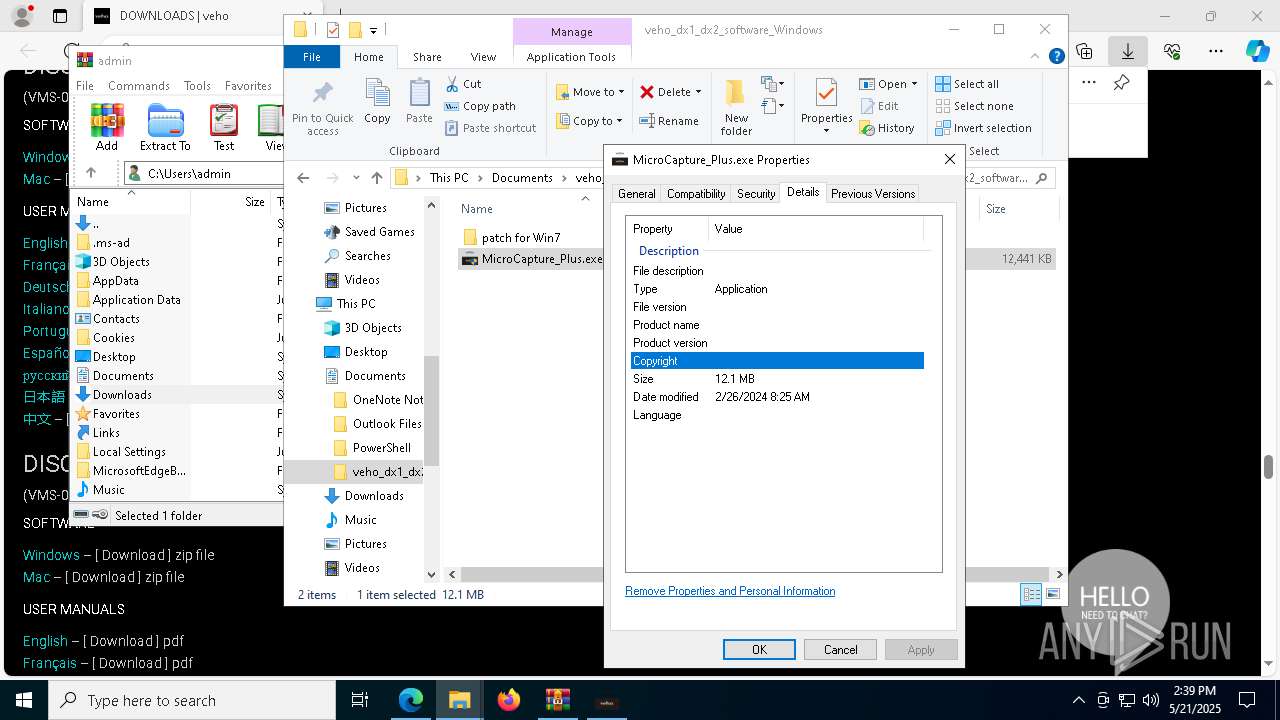Select the Downloads folder in WinRAR list
The width and height of the screenshot is (1280, 720).
point(122,395)
